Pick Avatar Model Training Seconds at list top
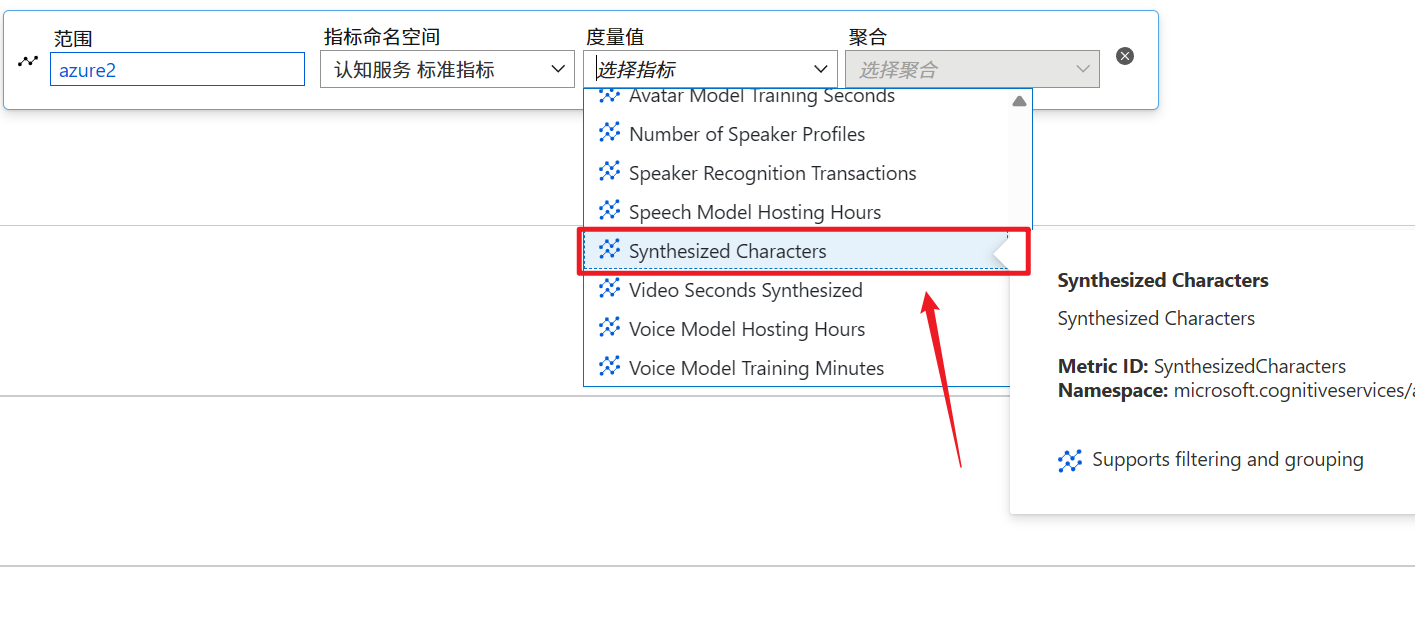Viewport: 1415px width, 624px height. click(761, 97)
